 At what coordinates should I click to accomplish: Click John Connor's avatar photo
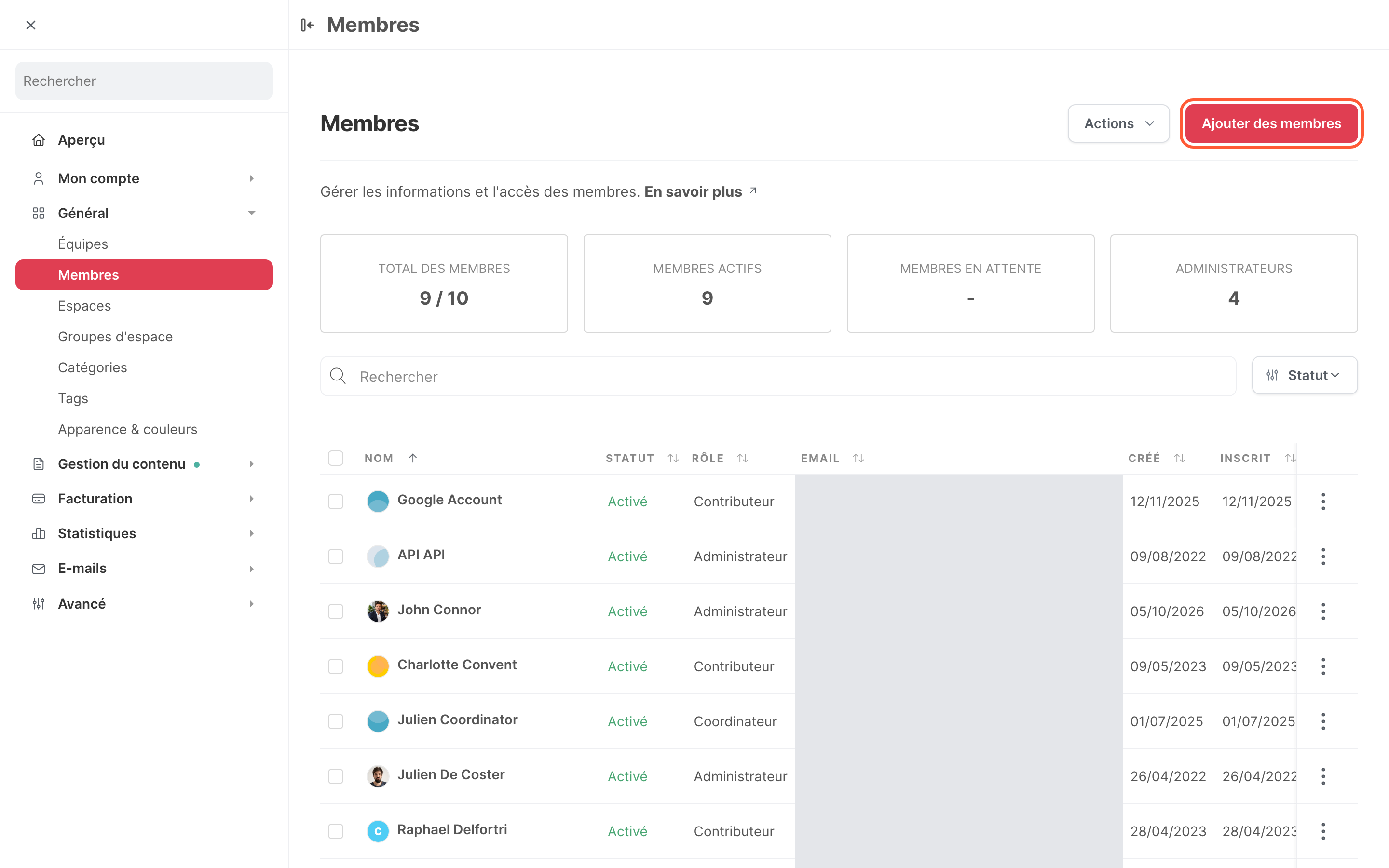tap(378, 611)
